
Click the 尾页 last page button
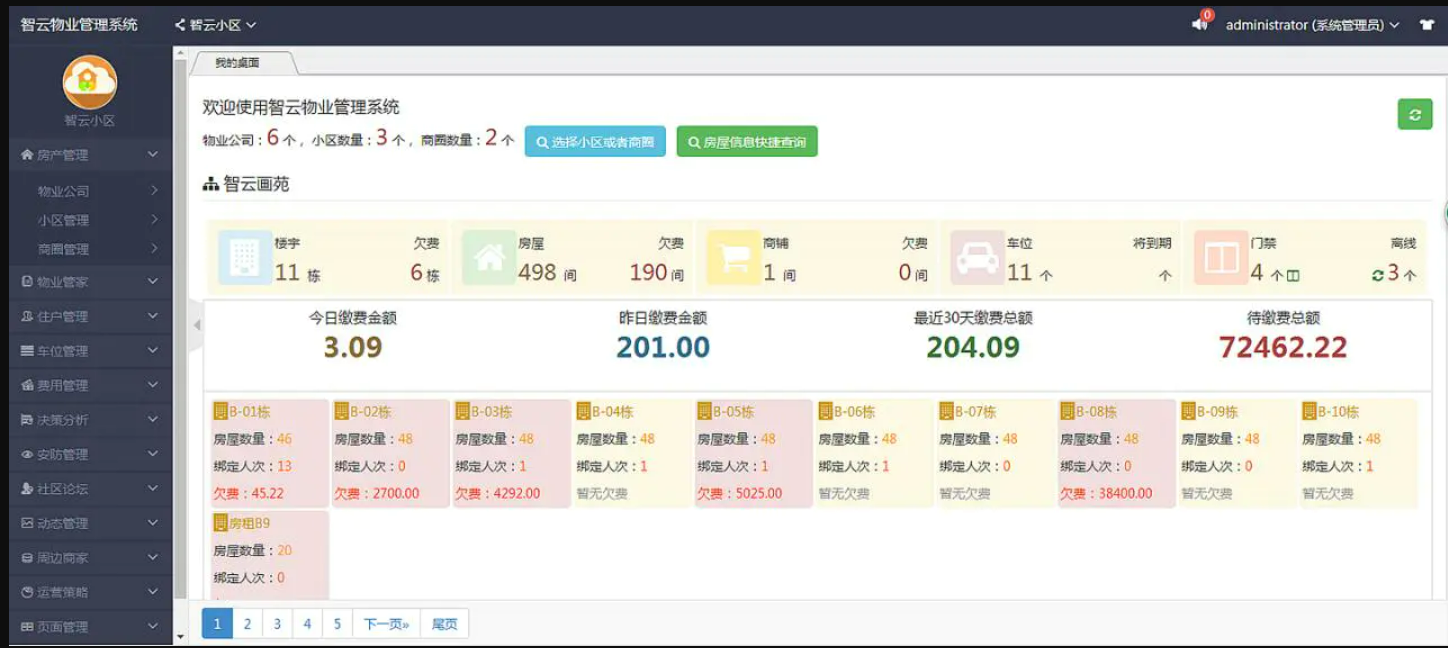(444, 624)
